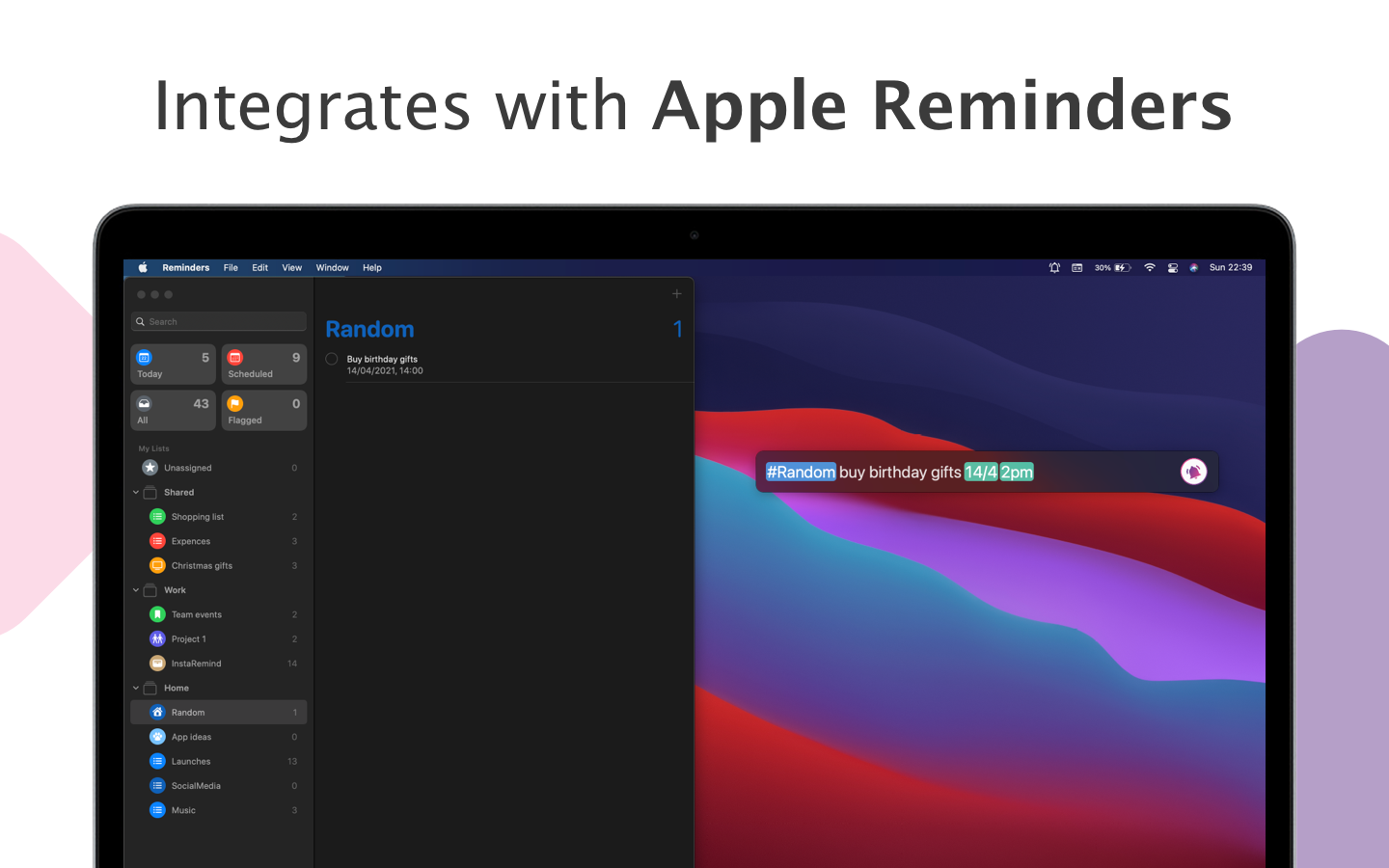This screenshot has width=1389, height=868.
Task: Open the Scheduled smart list card
Action: tap(264, 365)
